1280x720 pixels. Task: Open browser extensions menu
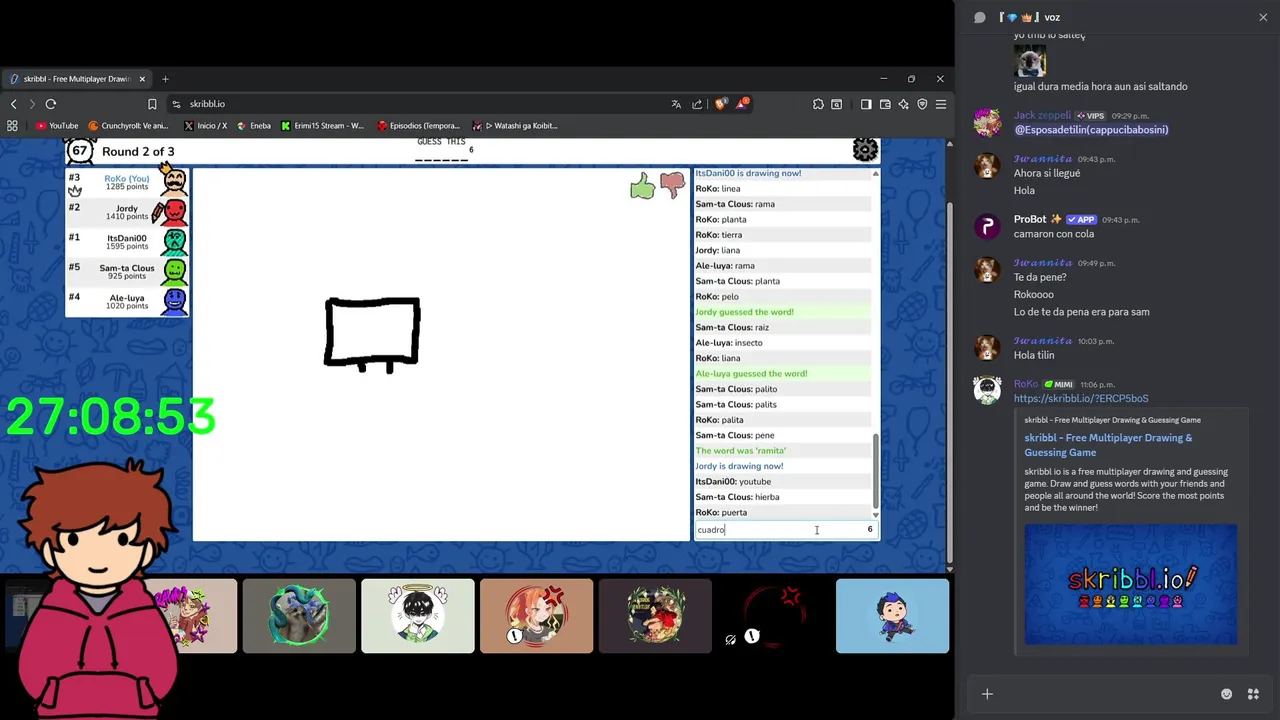point(818,104)
